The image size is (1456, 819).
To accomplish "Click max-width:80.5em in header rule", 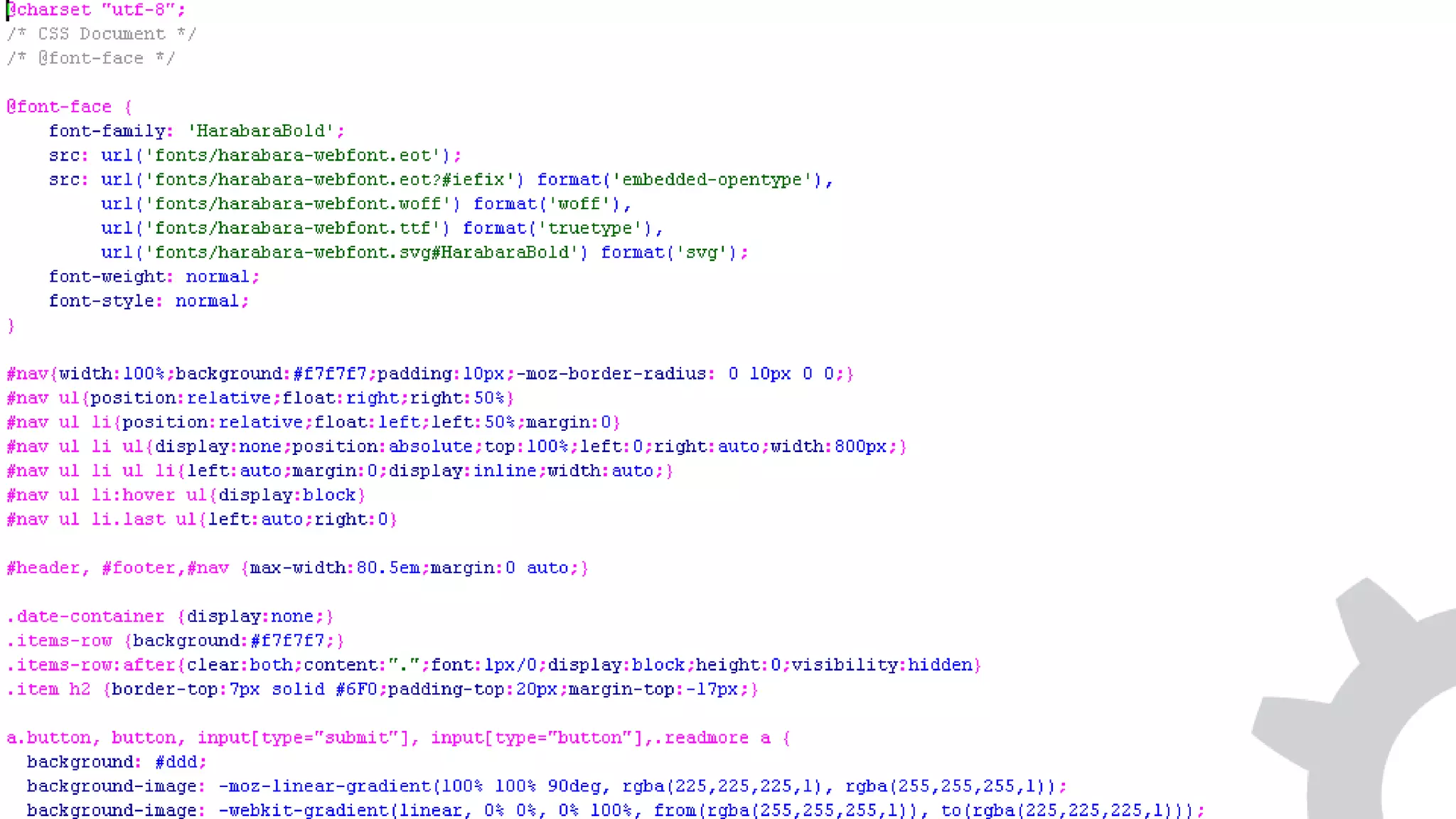I will click(x=334, y=568).
